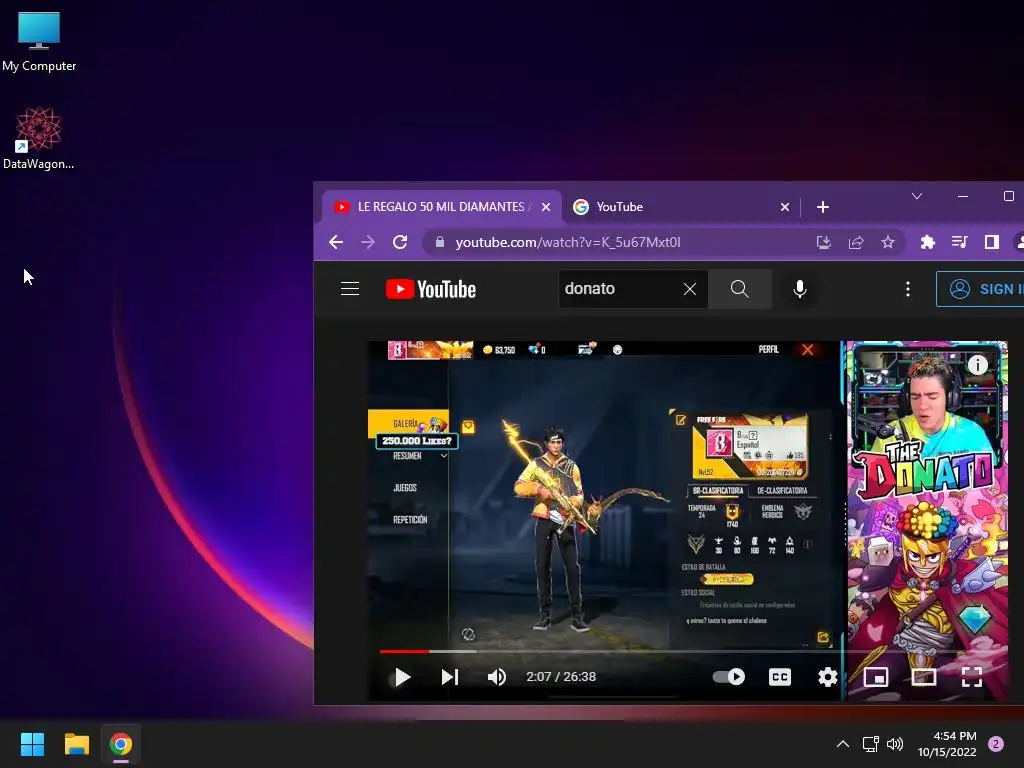The height and width of the screenshot is (768, 1024).
Task: Open the DataWagon desktop shortcut
Action: click(39, 138)
